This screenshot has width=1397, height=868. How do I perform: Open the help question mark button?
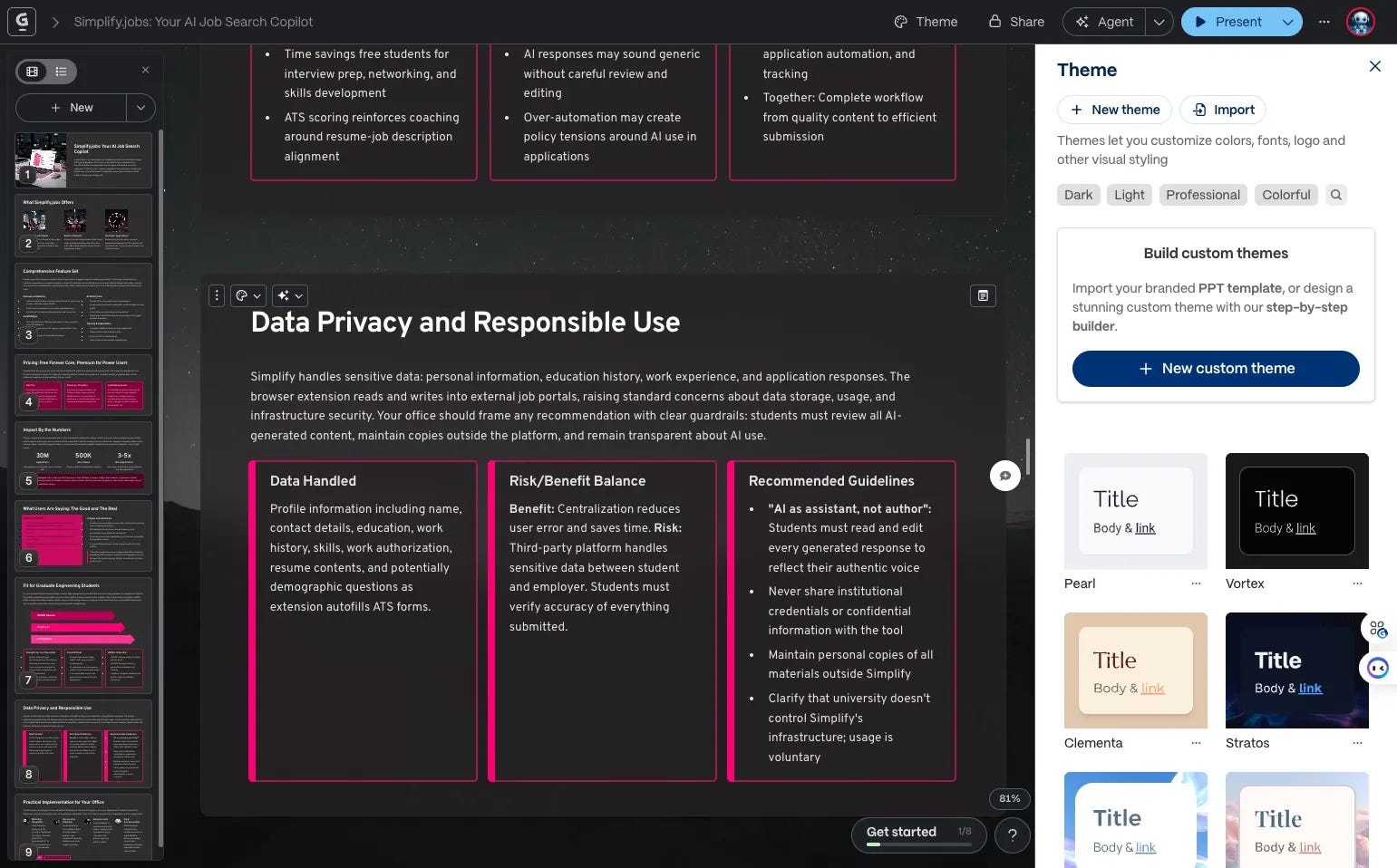tap(1013, 835)
